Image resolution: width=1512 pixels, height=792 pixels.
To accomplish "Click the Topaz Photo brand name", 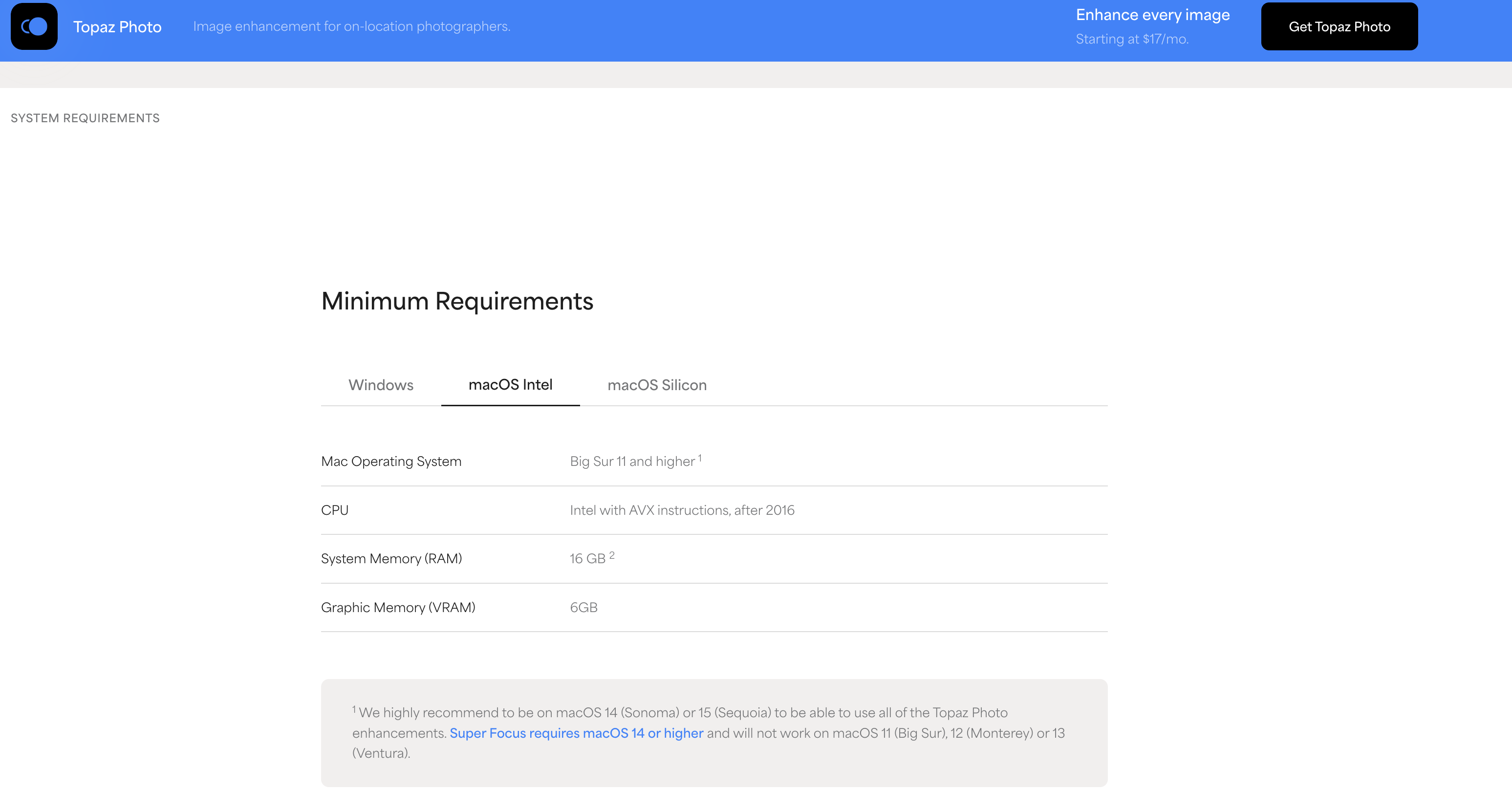I will click(x=117, y=27).
